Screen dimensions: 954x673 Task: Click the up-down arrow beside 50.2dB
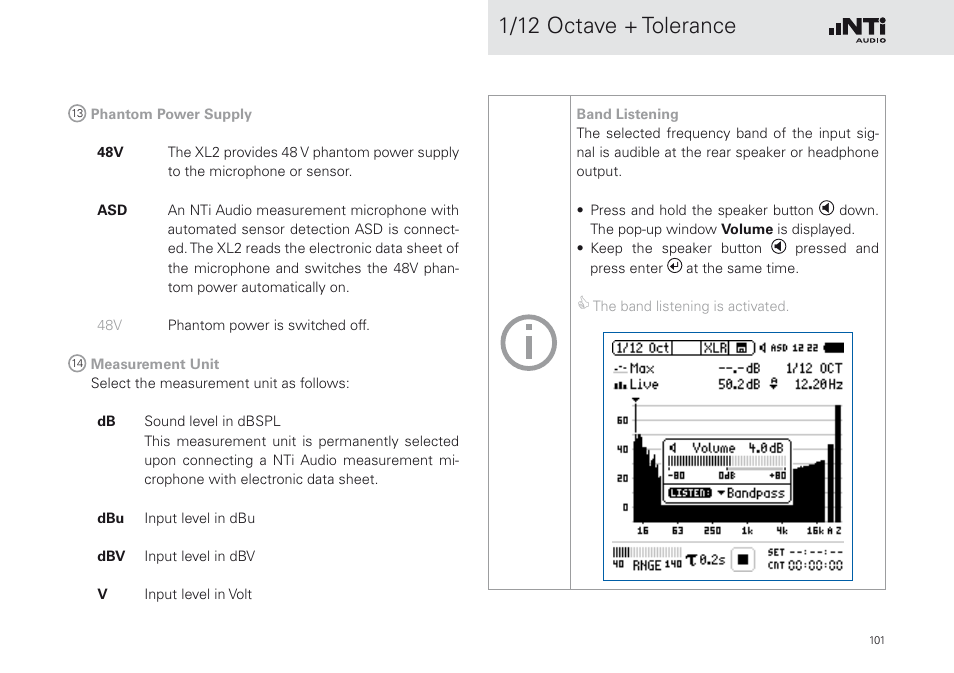pyautogui.click(x=773, y=384)
